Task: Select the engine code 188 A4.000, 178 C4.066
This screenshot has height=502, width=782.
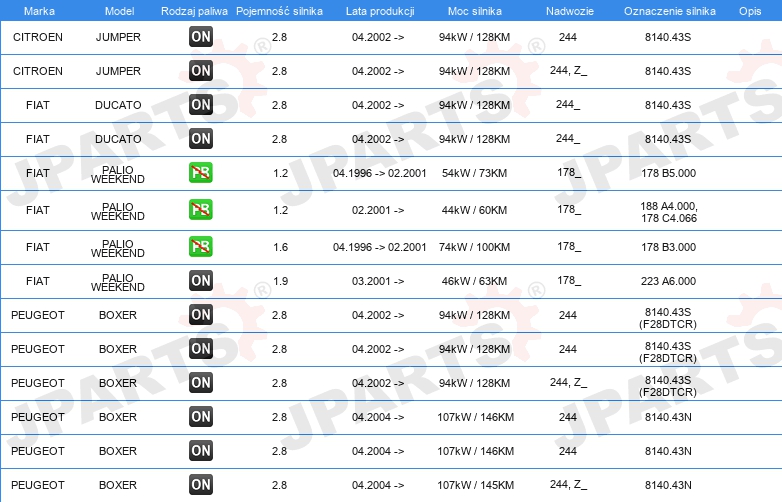Action: point(669,212)
